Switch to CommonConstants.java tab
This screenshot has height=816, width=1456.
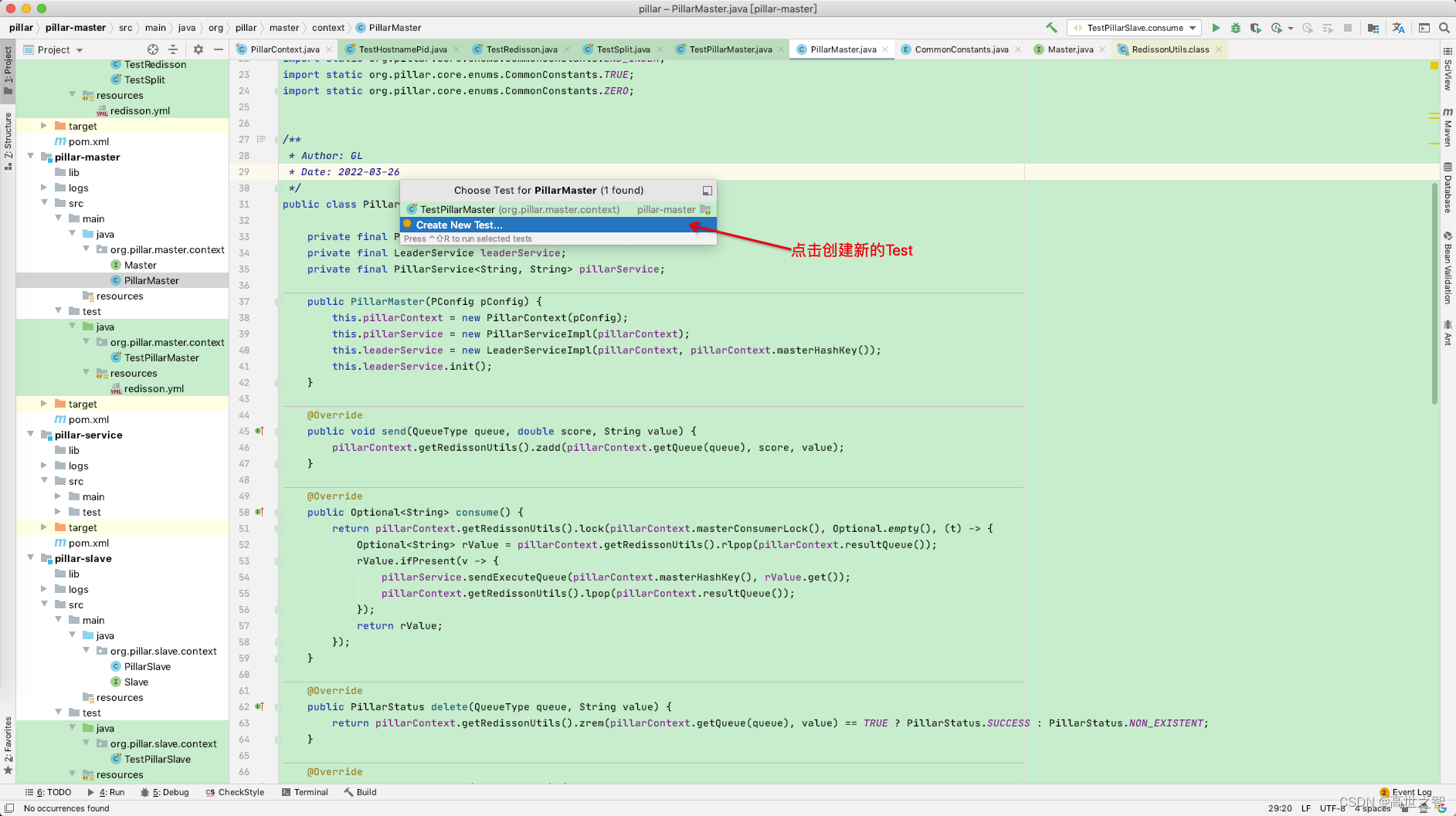click(961, 49)
